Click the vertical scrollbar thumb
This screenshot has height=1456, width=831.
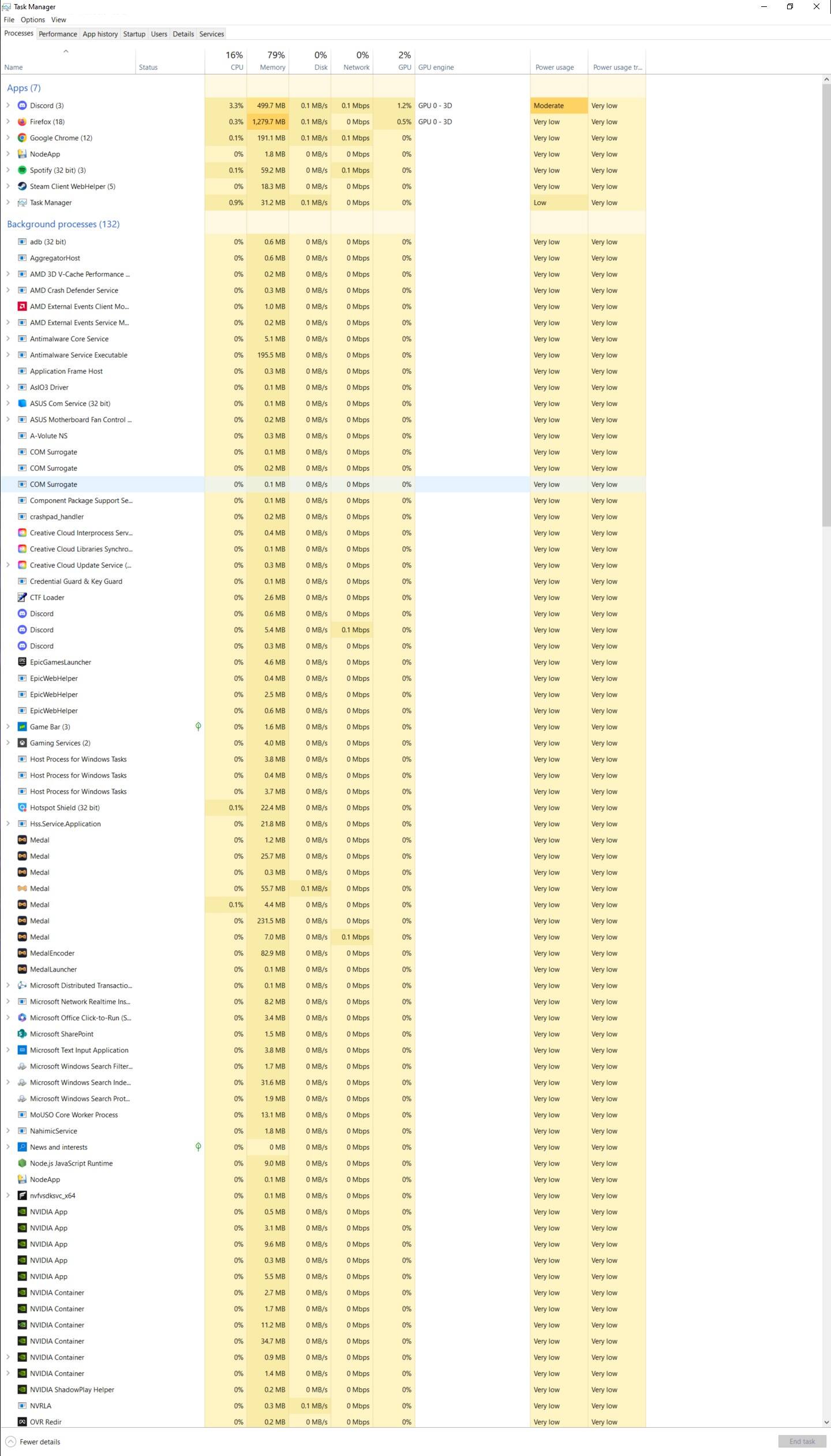pos(826,305)
